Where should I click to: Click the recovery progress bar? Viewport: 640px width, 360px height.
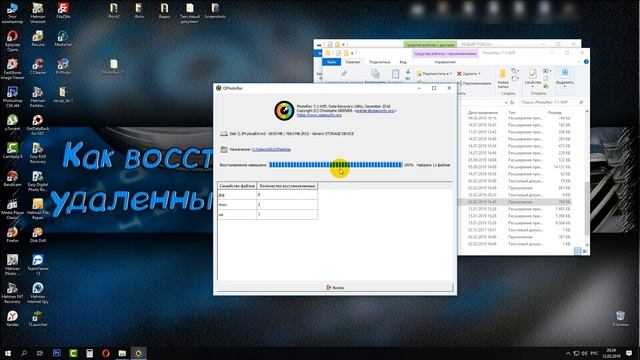click(336, 165)
